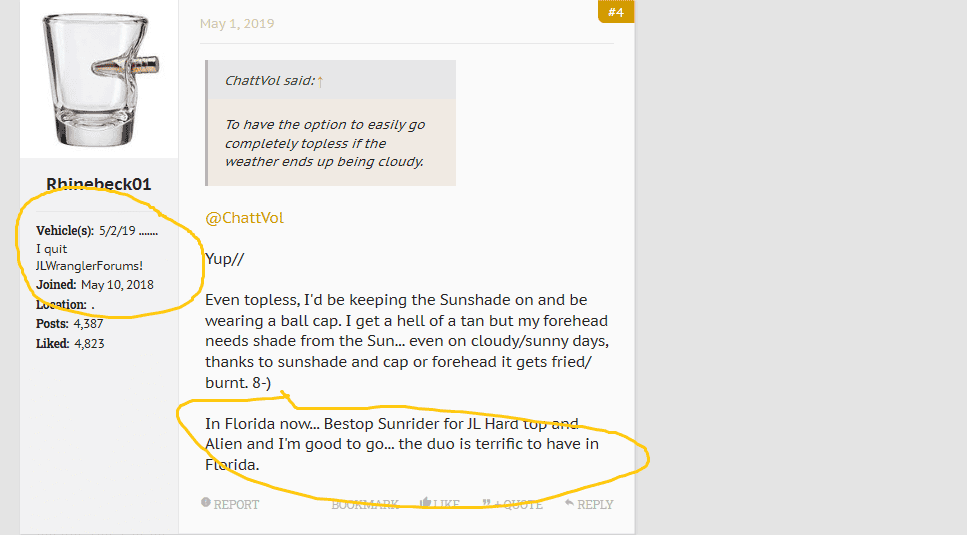The height and width of the screenshot is (535, 967).
Task: Click the 'Liked: 4,823' count
Action: 70,343
